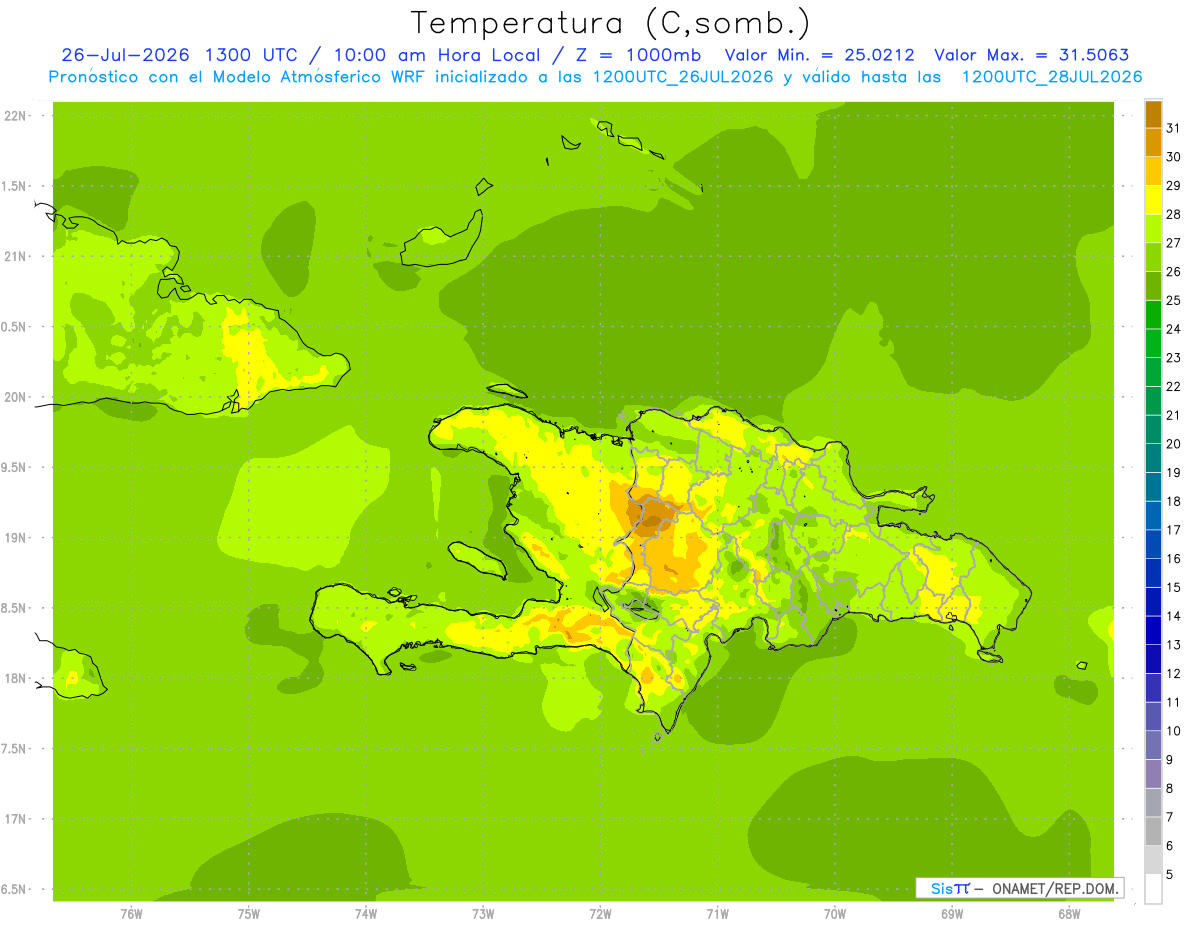Click the orange swatch between 30 and 31
Image resolution: width=1200 pixels, height=927 pixels.
click(1153, 142)
